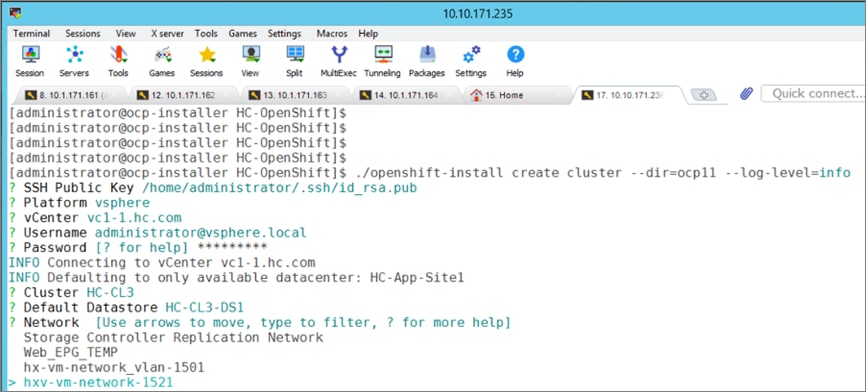Click the MobaXterm title bar app icon
The image size is (866, 392).
(x=15, y=12)
